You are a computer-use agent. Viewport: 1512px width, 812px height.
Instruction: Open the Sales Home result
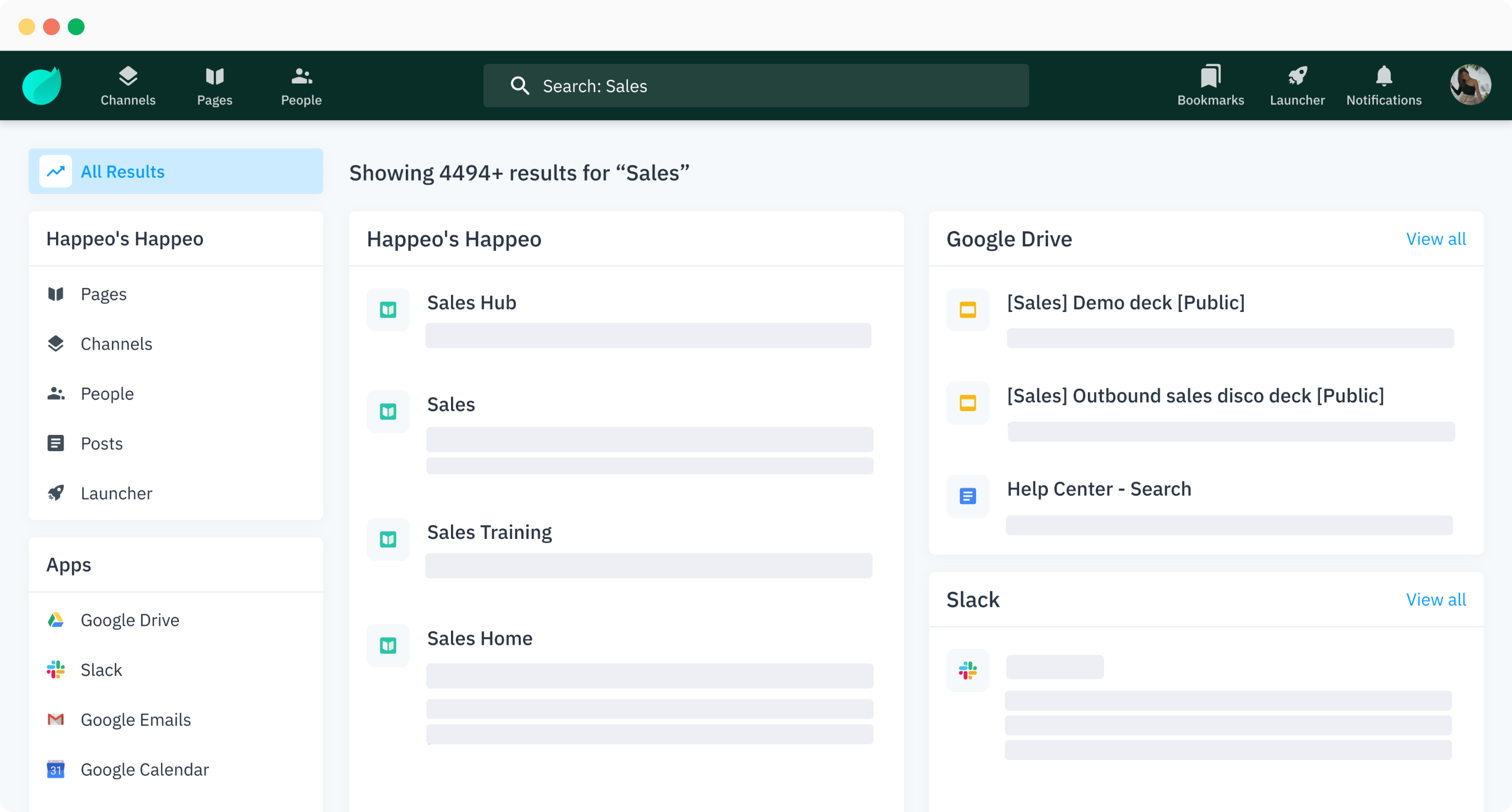pyautogui.click(x=479, y=638)
